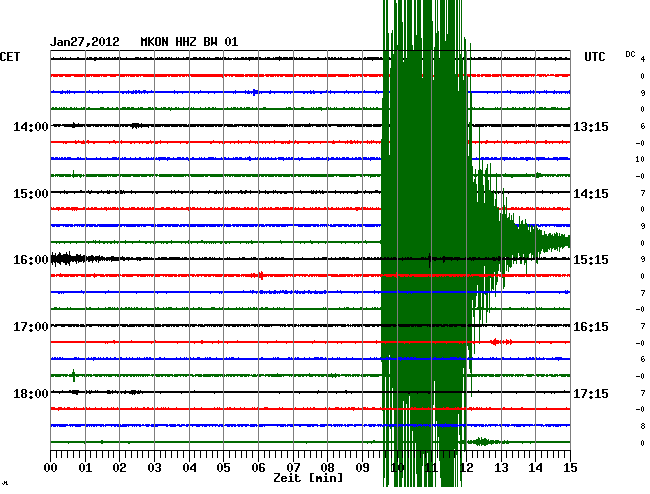
Task: Select the 17:15 UTC time label
Action: (x=591, y=393)
